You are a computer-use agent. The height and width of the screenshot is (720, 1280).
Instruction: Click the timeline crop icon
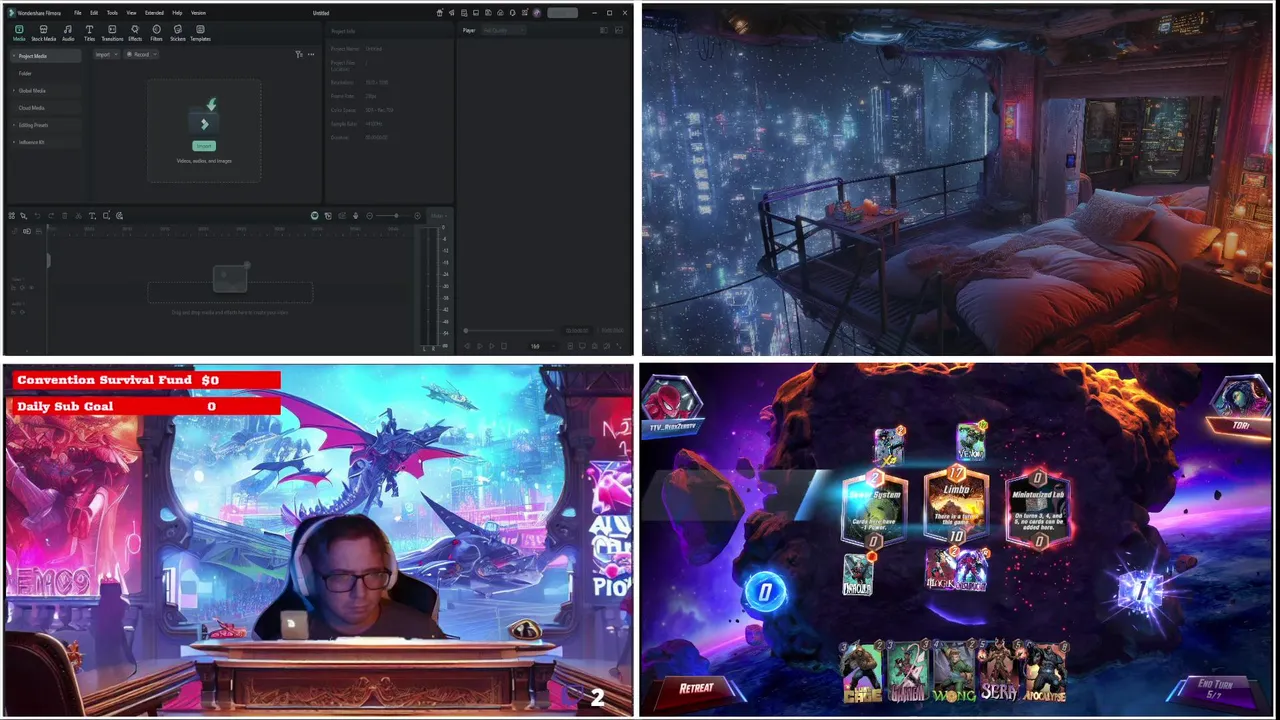click(x=106, y=215)
